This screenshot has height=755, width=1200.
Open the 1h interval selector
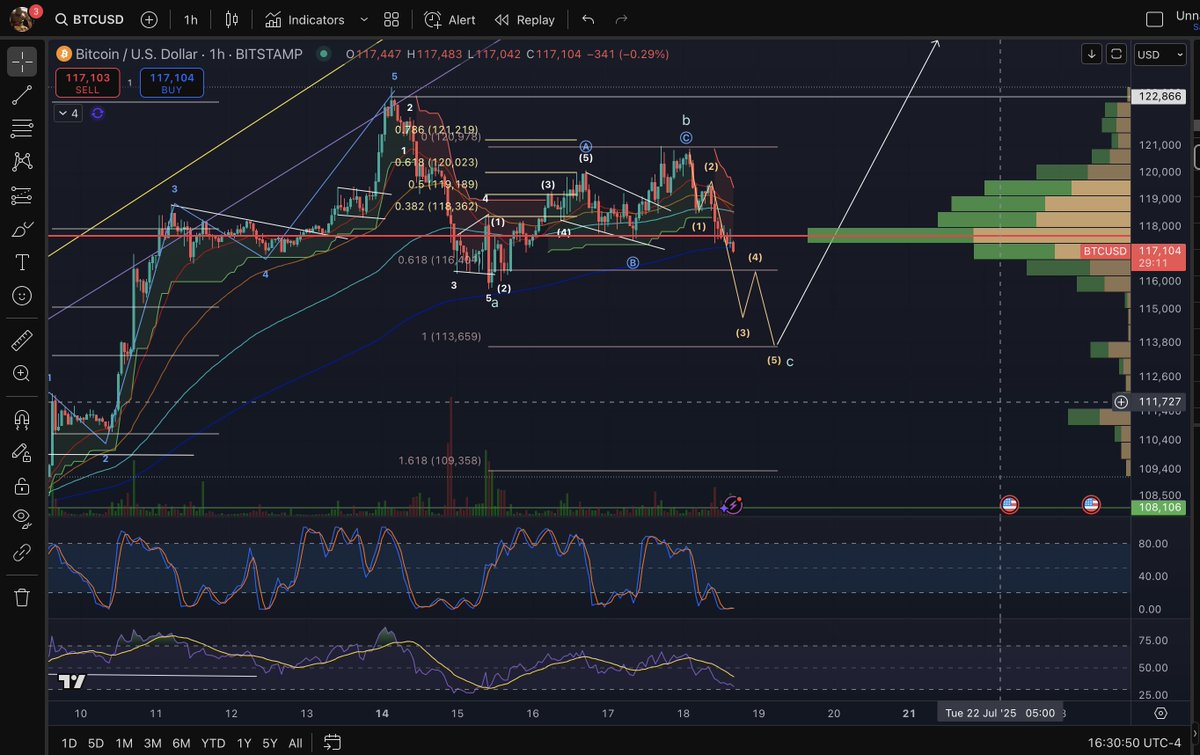coord(191,20)
